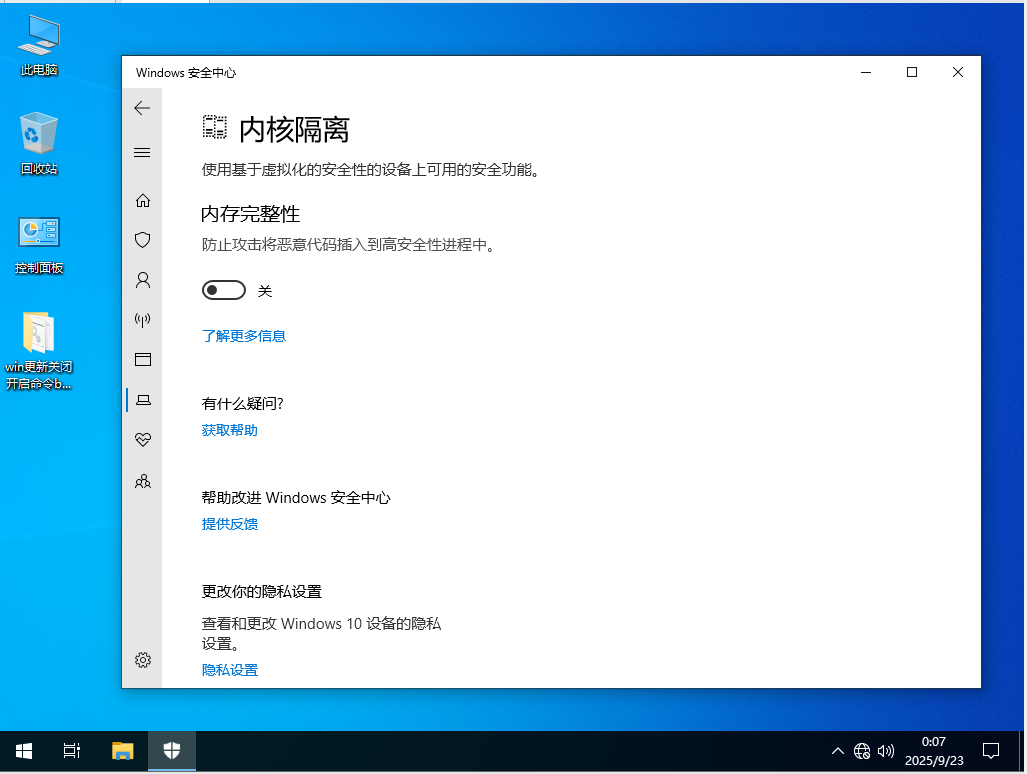Open the 此电脑 desktop icon
The image size is (1027, 774).
[39, 45]
